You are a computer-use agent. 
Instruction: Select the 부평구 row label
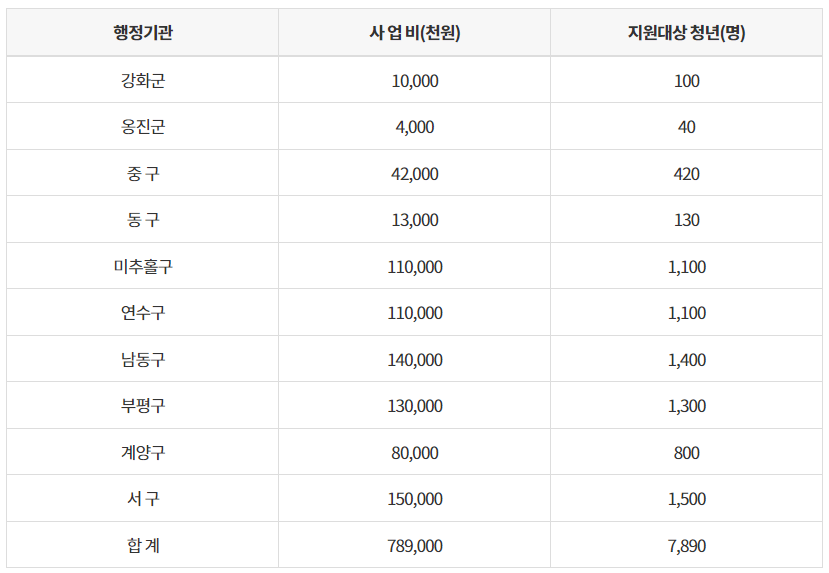click(143, 405)
